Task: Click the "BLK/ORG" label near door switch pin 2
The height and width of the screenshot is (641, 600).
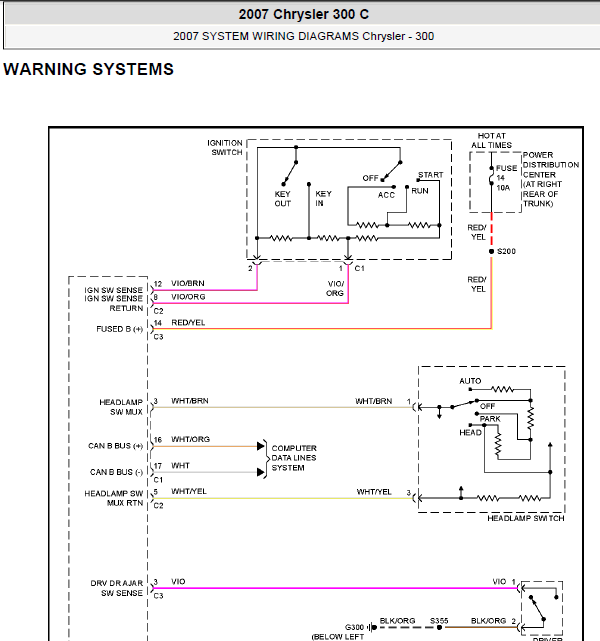Action: [488, 621]
